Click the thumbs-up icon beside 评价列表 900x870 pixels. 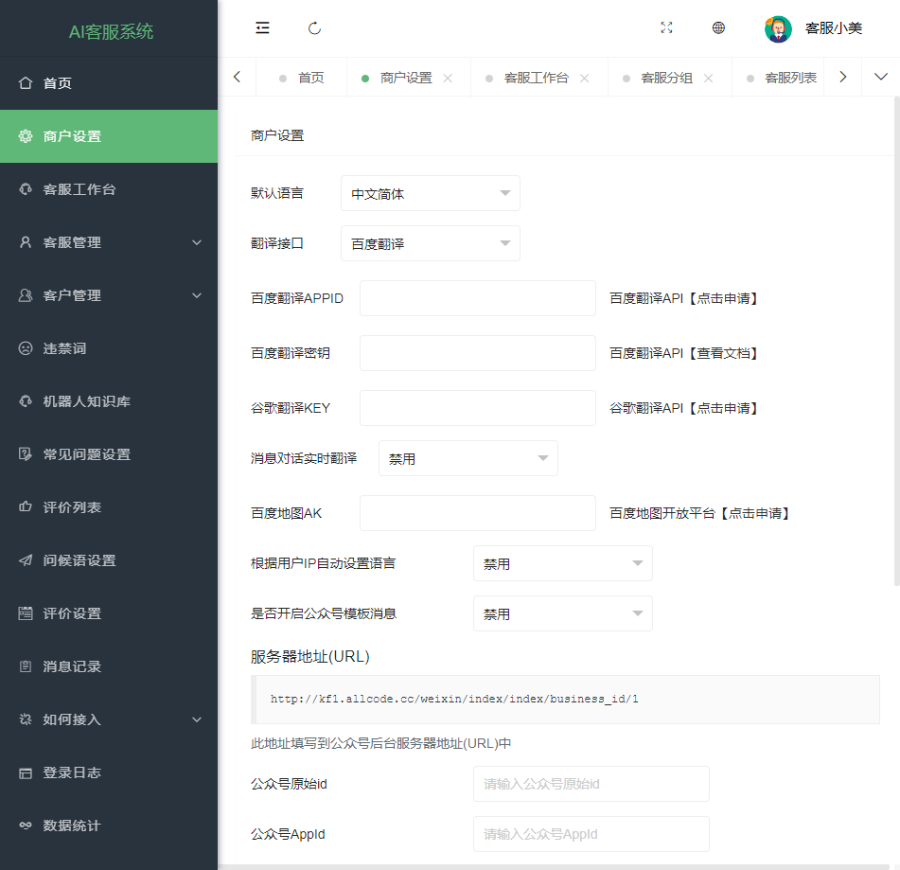click(x=25, y=507)
